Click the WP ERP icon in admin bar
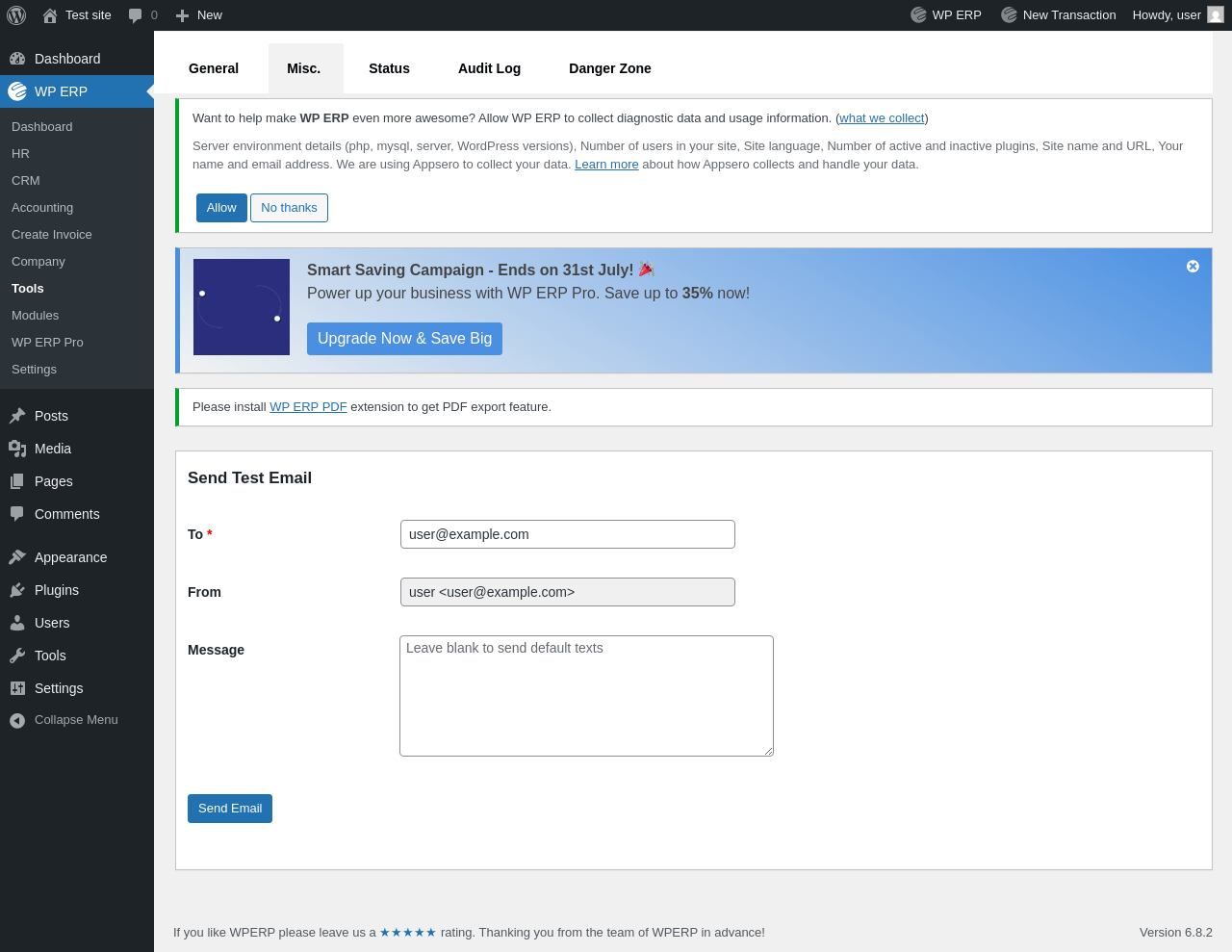This screenshot has width=1232, height=952. [x=918, y=15]
